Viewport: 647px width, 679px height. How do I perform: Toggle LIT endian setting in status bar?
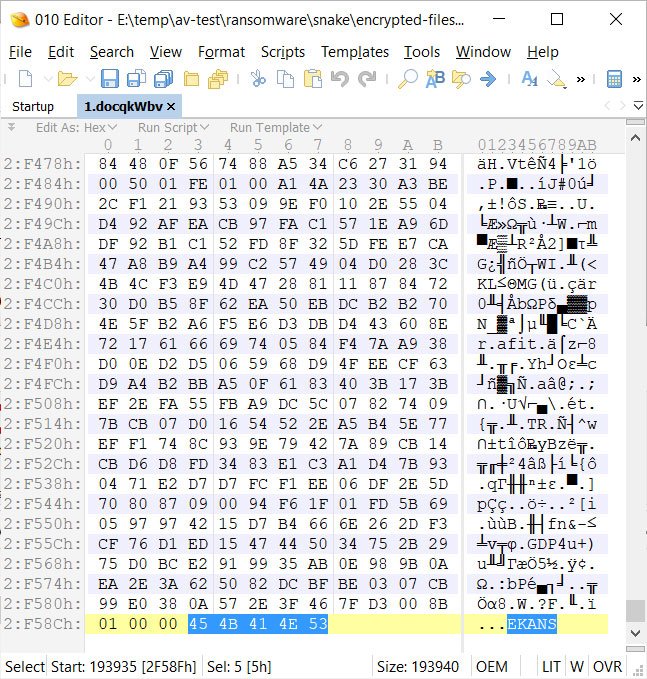click(x=551, y=666)
